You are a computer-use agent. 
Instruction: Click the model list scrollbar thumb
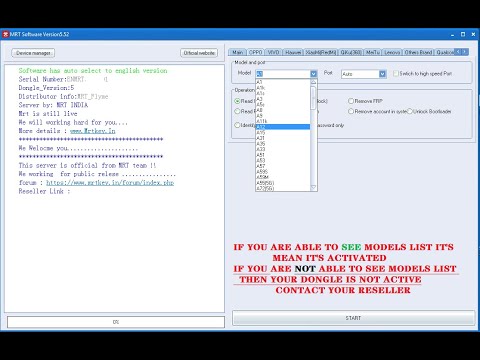pyautogui.click(x=313, y=98)
